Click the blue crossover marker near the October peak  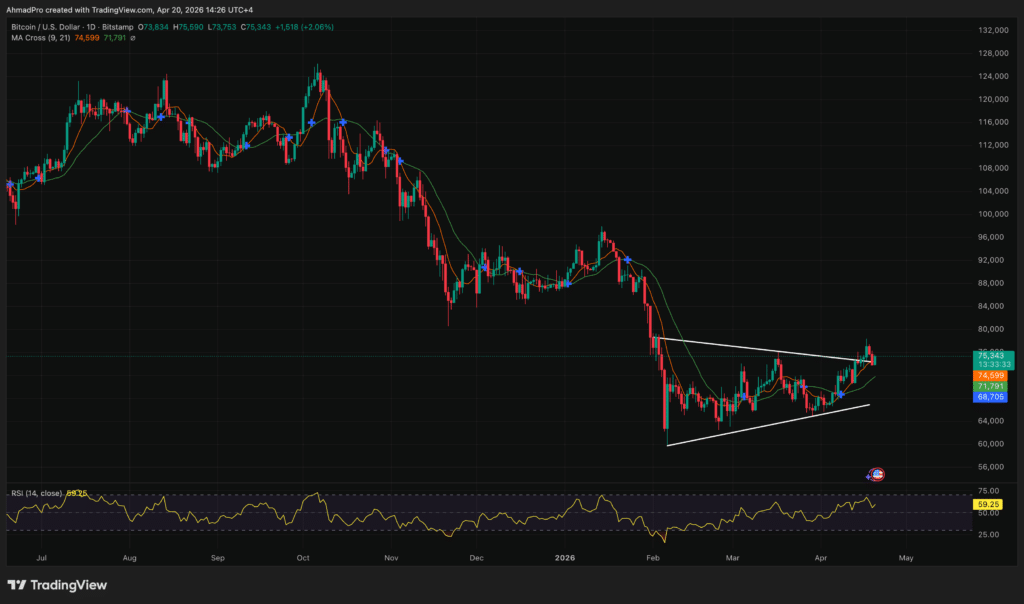tap(313, 122)
